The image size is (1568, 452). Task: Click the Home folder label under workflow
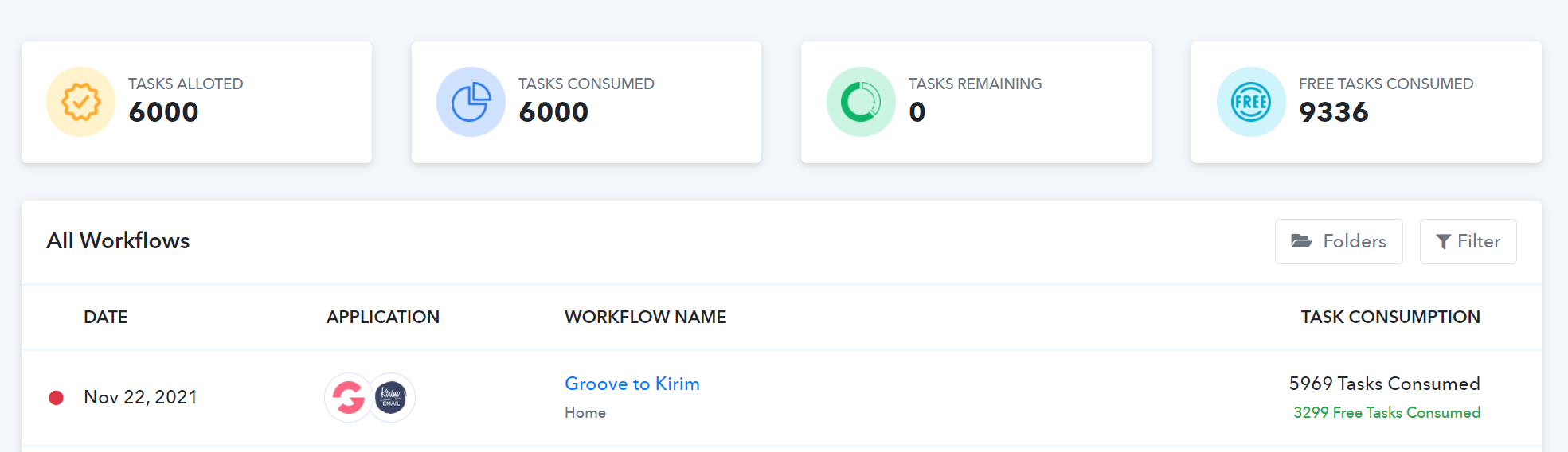(x=585, y=413)
